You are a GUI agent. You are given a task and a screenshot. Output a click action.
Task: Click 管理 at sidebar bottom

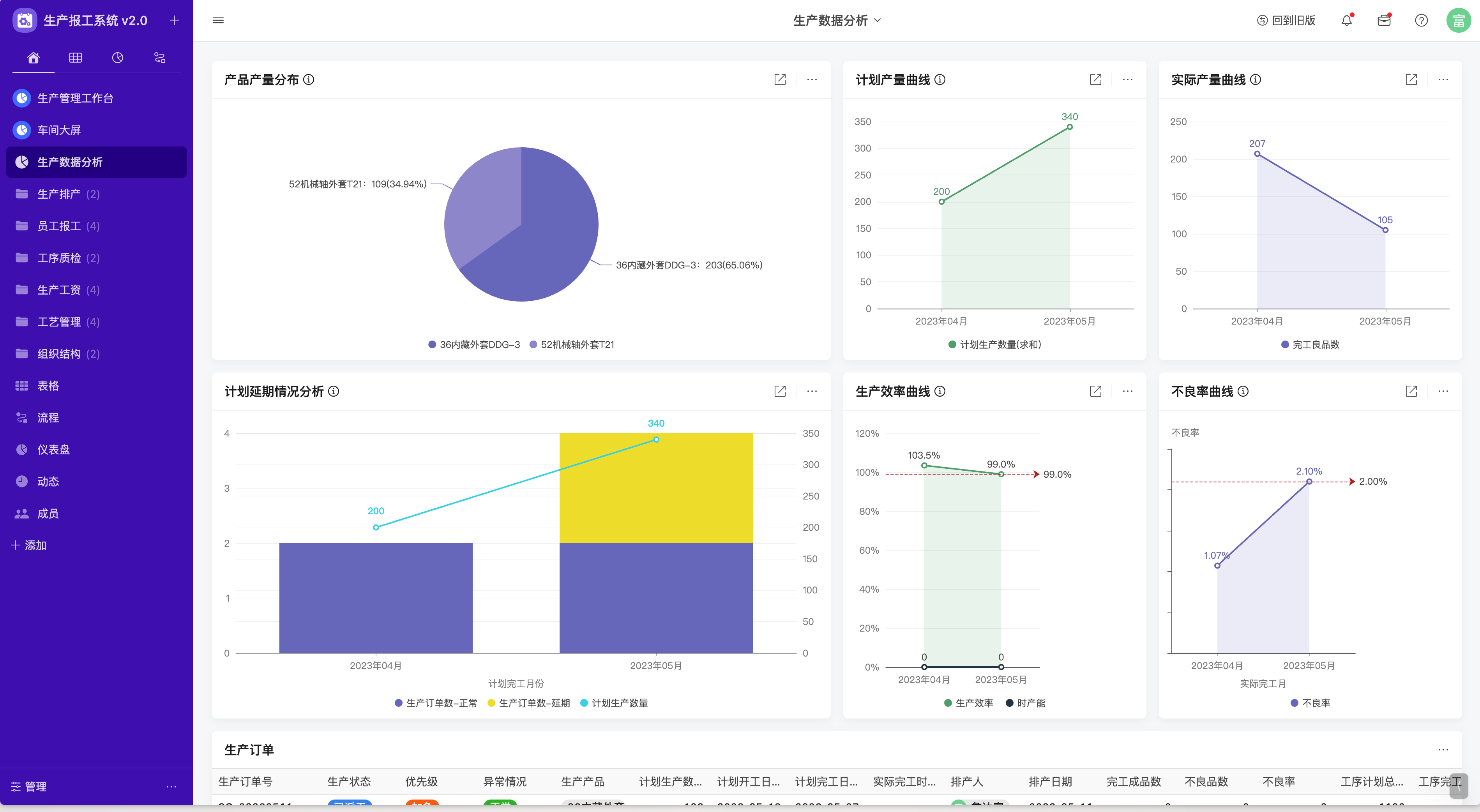[x=29, y=786]
